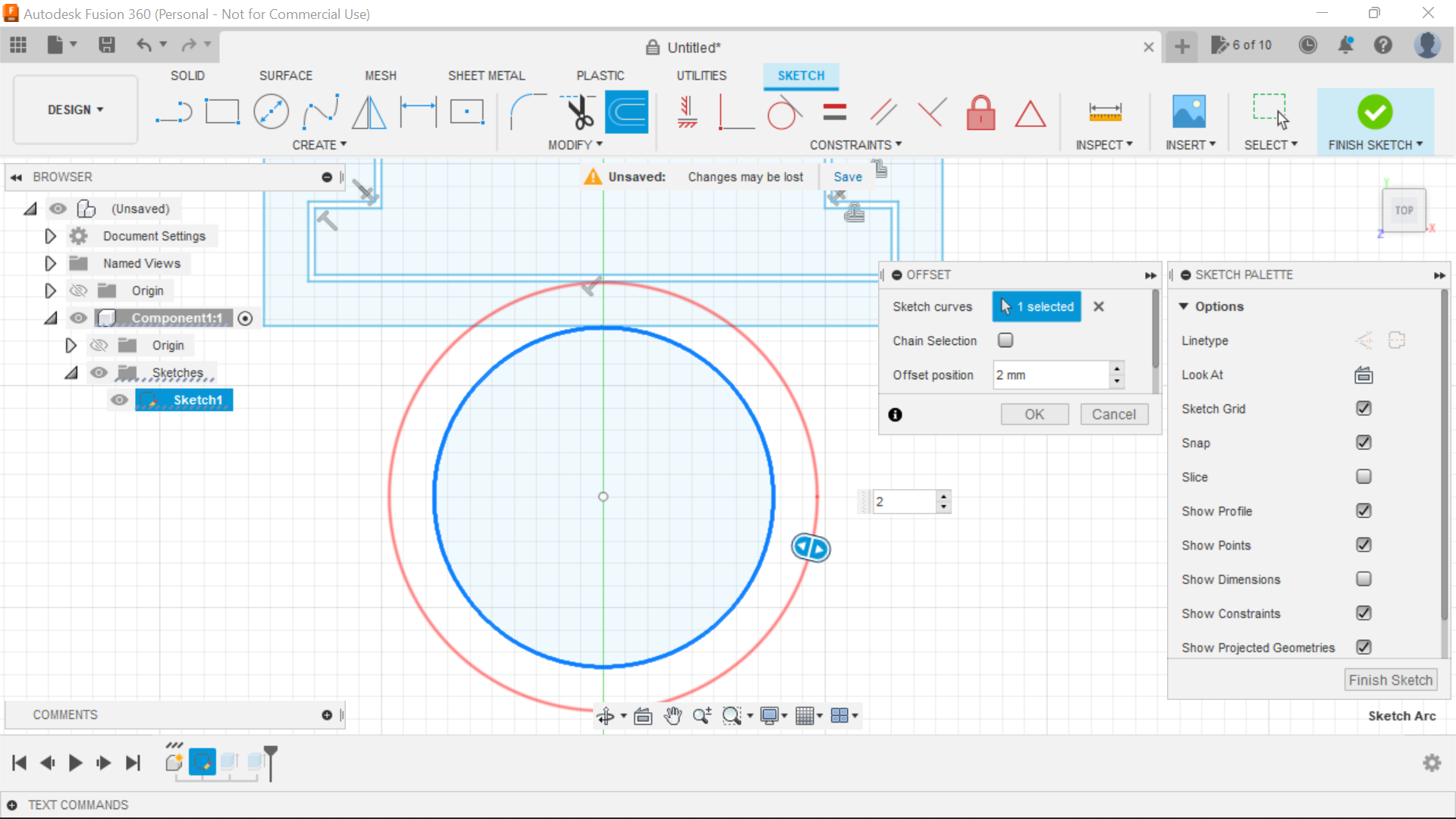Select the Fillet tool in Modify group

click(529, 111)
